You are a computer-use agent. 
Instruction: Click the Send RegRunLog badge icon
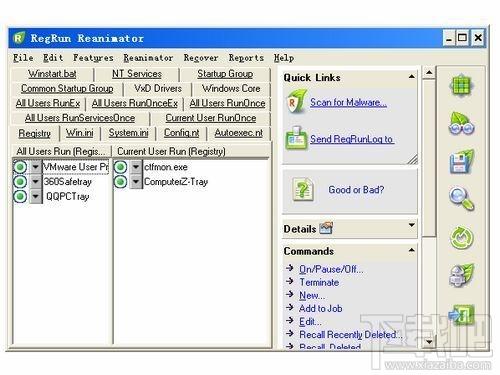(296, 138)
